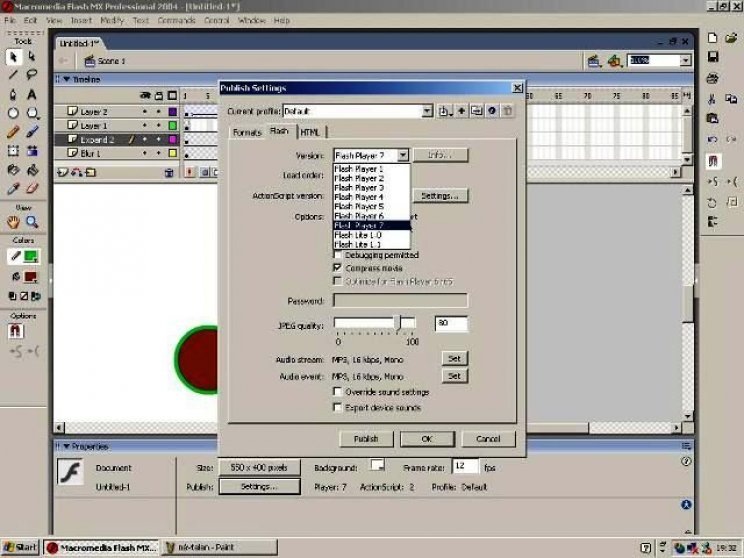
Task: Toggle outline color square of Blur 1
Action: 173,153
